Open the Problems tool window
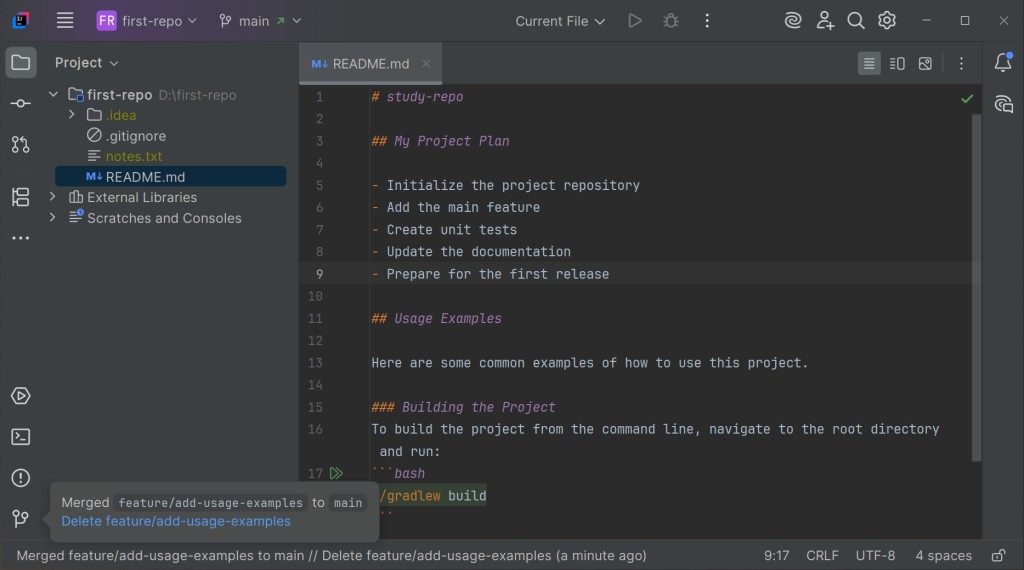This screenshot has width=1024, height=570. [x=21, y=478]
